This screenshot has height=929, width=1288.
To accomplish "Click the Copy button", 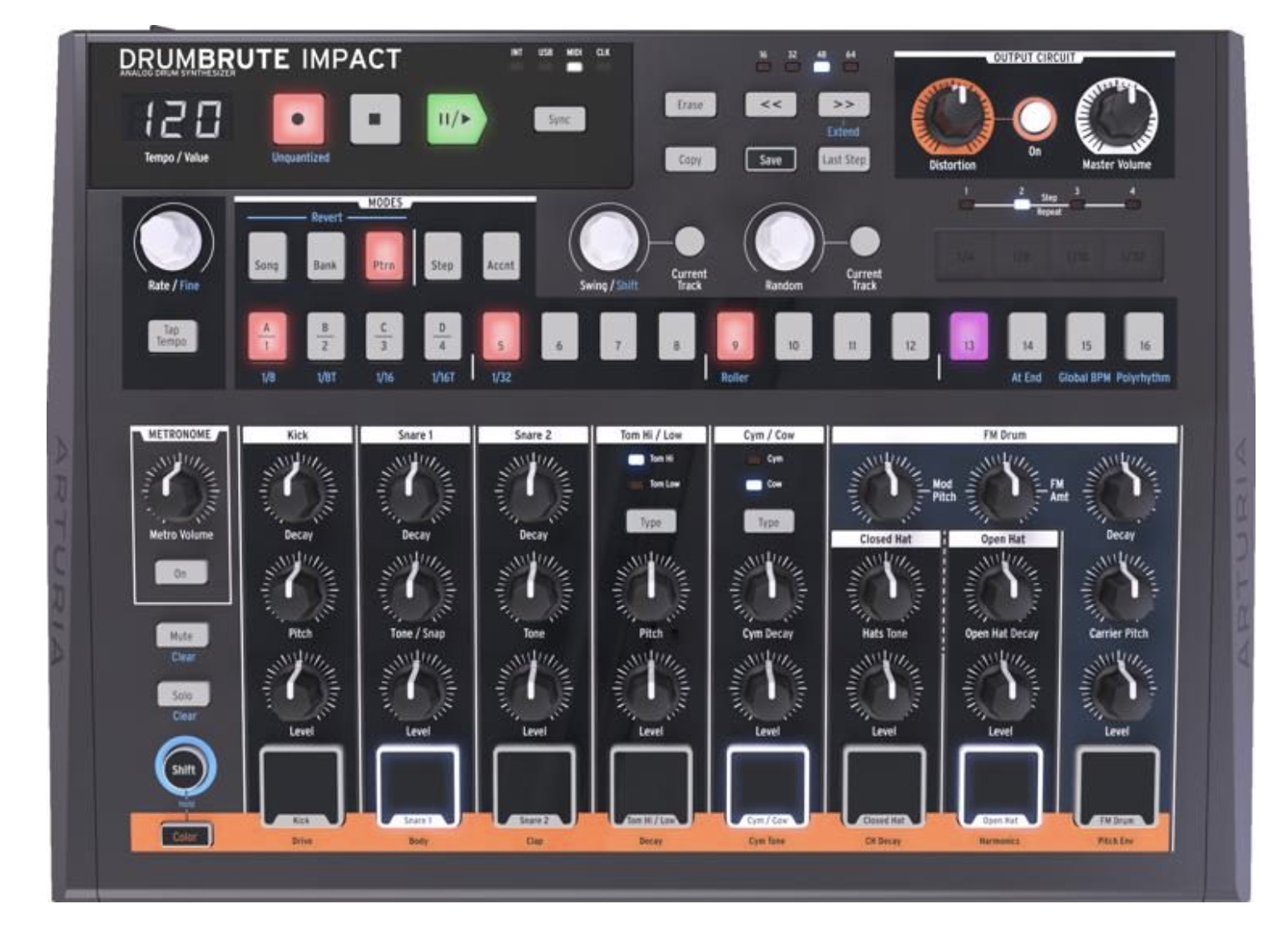I will 690,159.
